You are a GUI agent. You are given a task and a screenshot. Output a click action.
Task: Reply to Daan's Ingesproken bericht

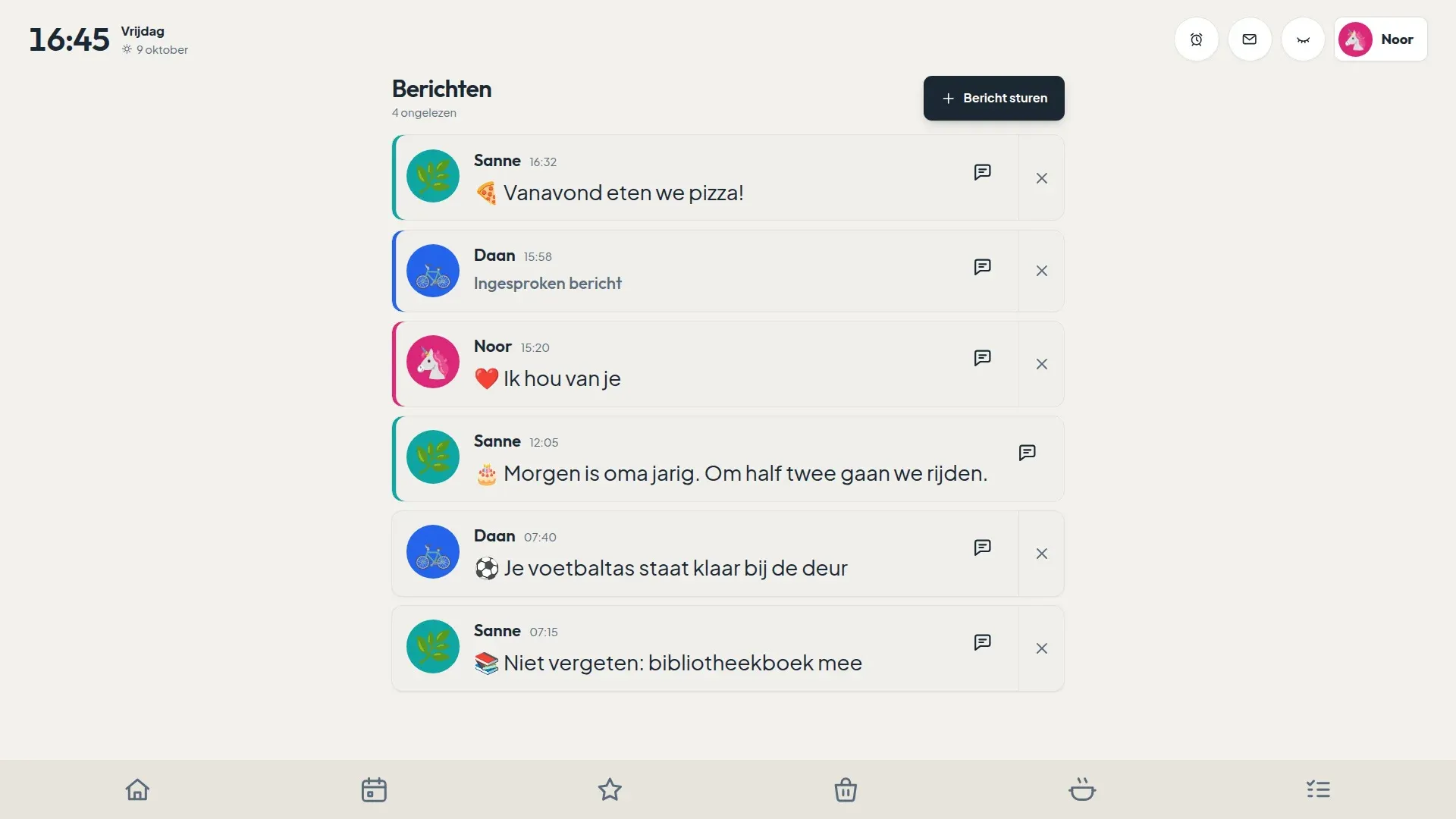(x=982, y=267)
